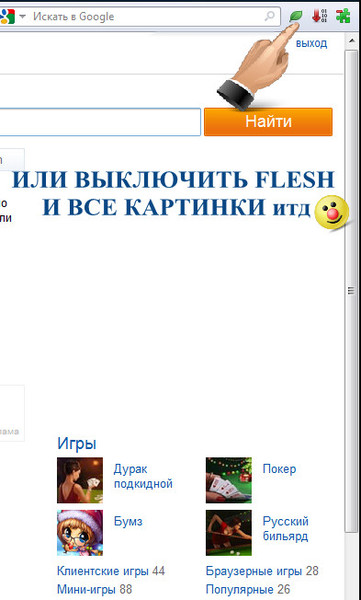Open the red arrow download extension icon
This screenshot has height=600, width=361.
pyautogui.click(x=319, y=16)
